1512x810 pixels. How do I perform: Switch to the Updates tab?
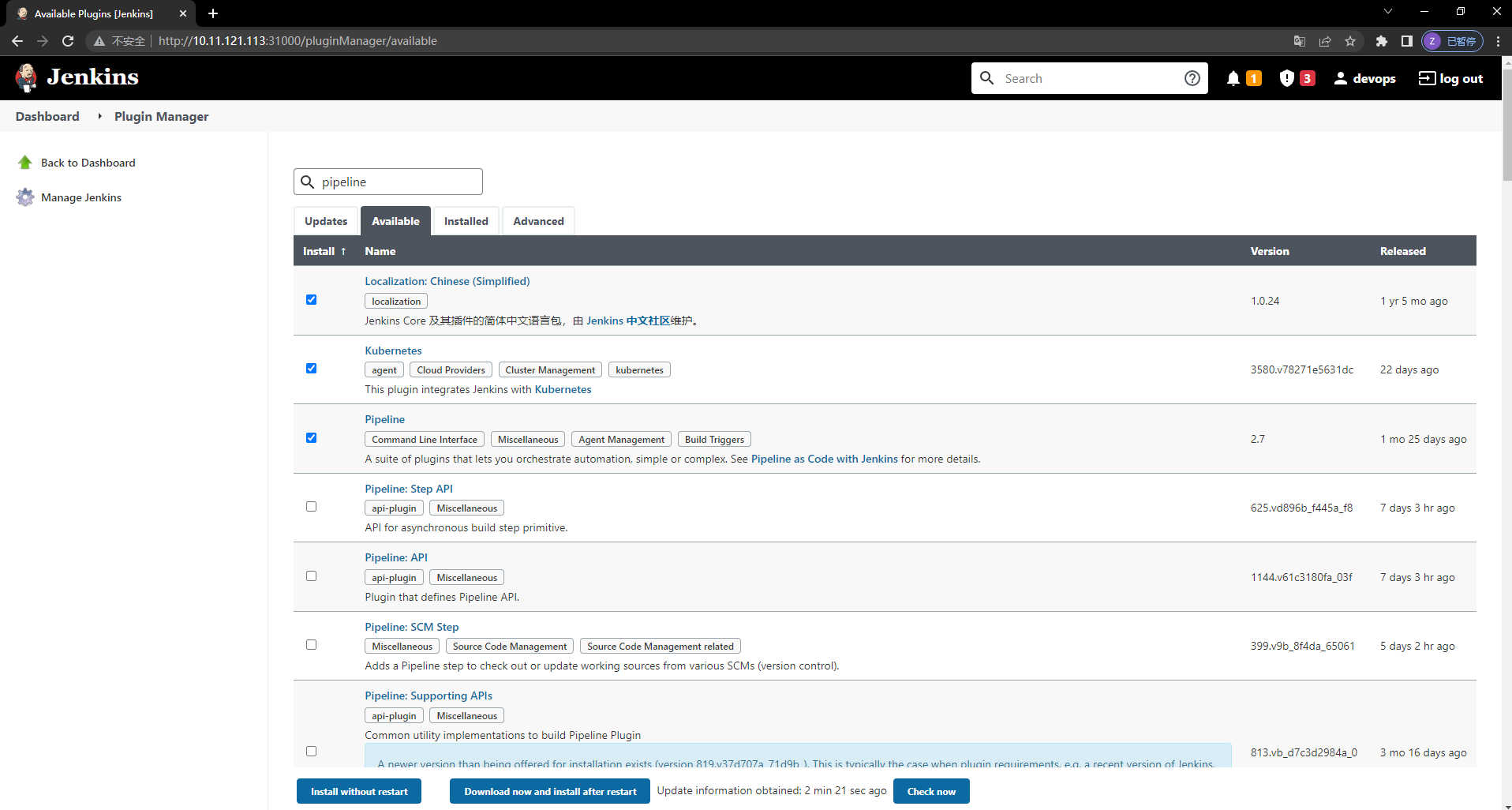pyautogui.click(x=326, y=221)
